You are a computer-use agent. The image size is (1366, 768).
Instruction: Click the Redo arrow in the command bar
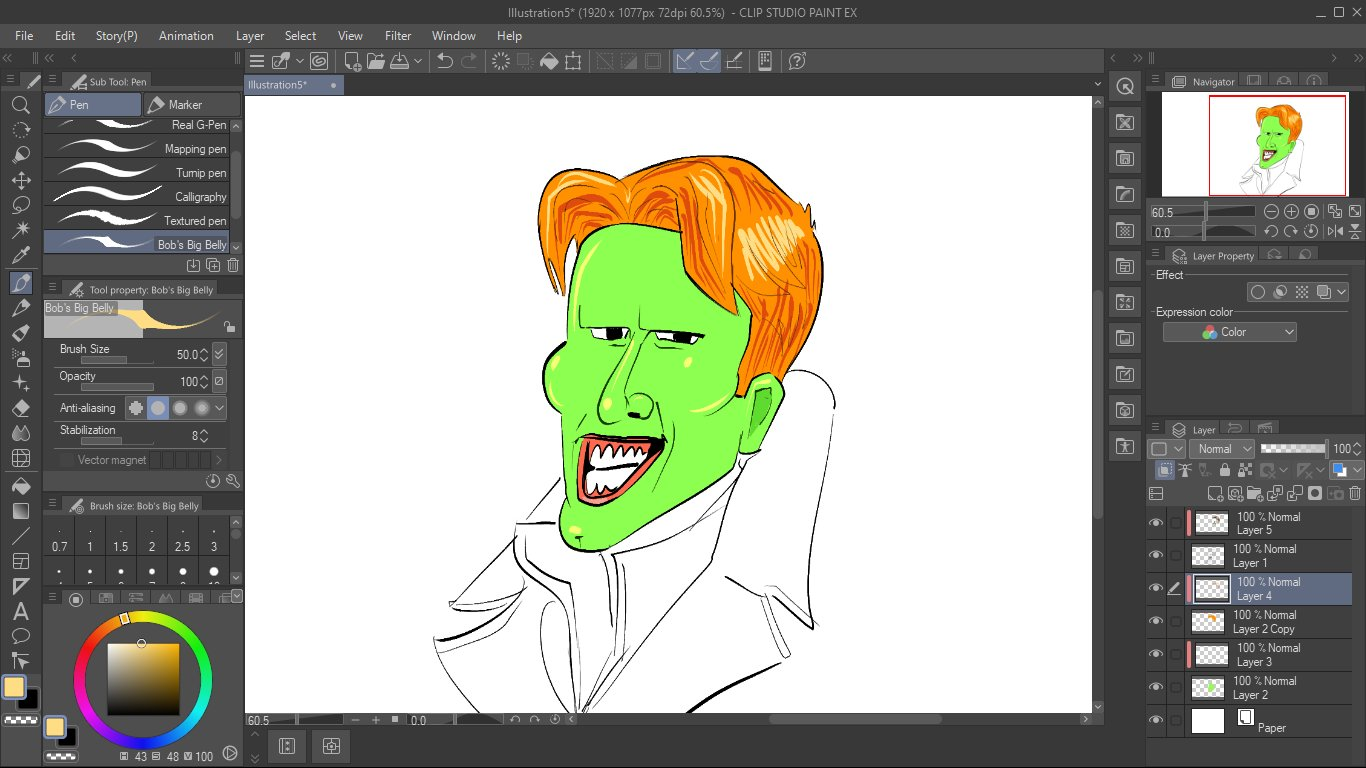(469, 61)
